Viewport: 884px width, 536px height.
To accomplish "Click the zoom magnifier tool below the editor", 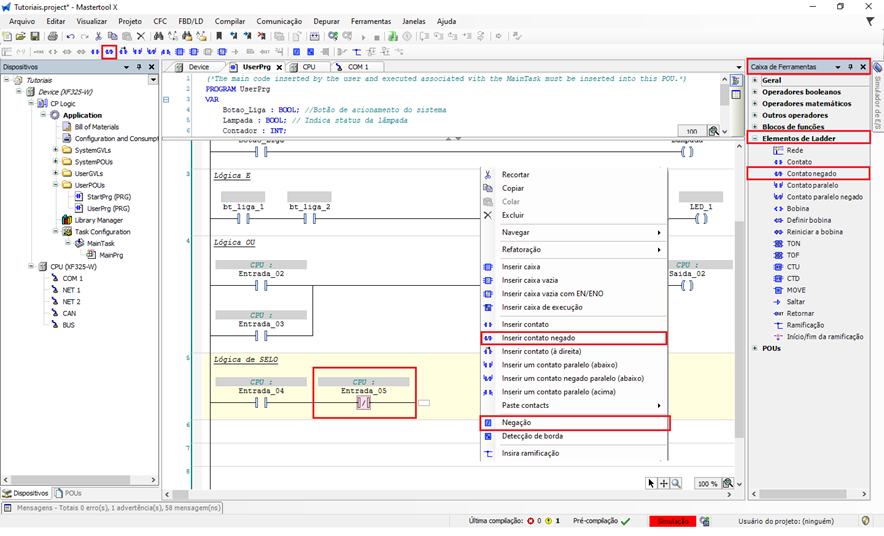I will 676,483.
